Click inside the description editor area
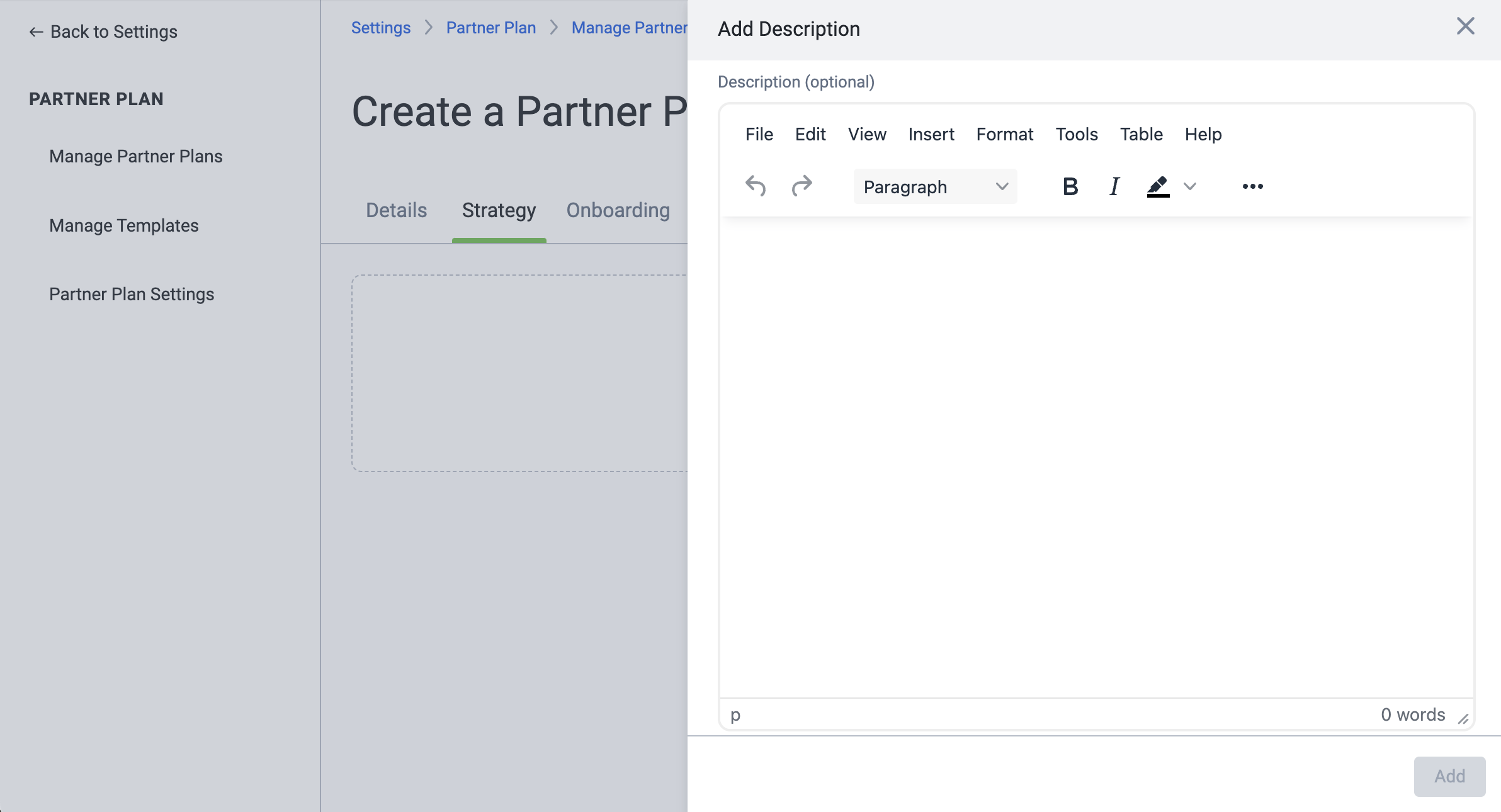Image resolution: width=1501 pixels, height=812 pixels. point(1096,458)
